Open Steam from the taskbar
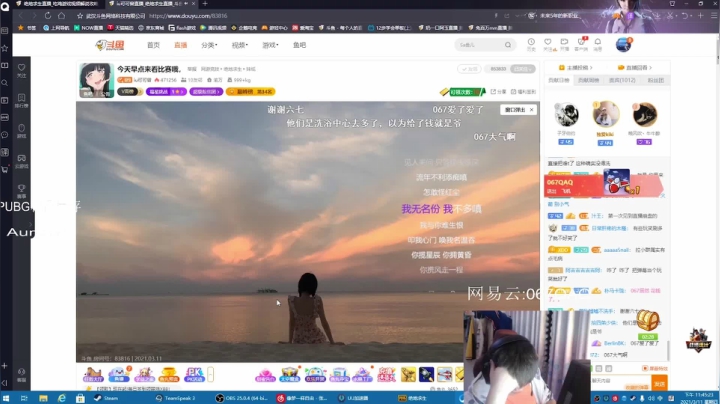 [x=106, y=398]
